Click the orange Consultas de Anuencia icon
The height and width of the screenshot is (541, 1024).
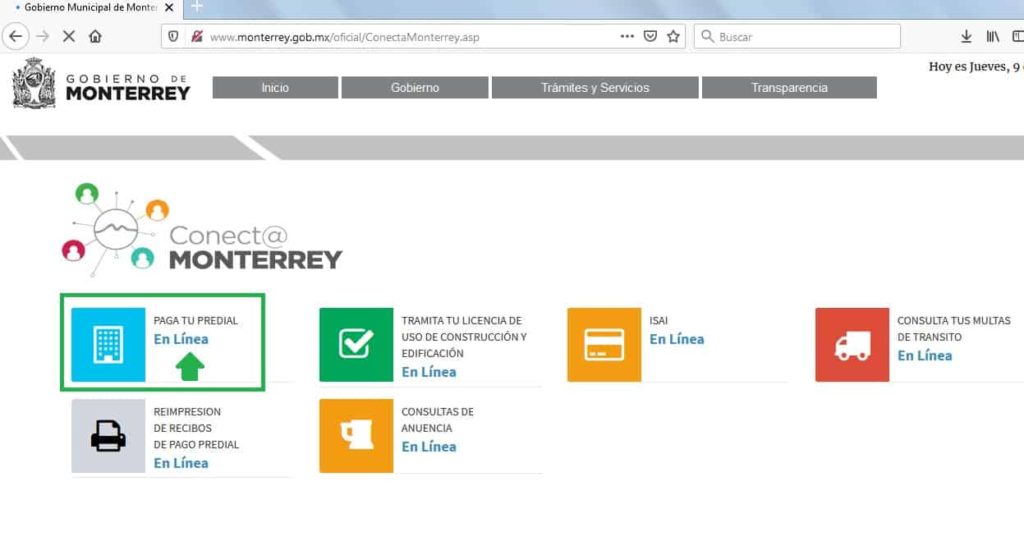point(357,436)
